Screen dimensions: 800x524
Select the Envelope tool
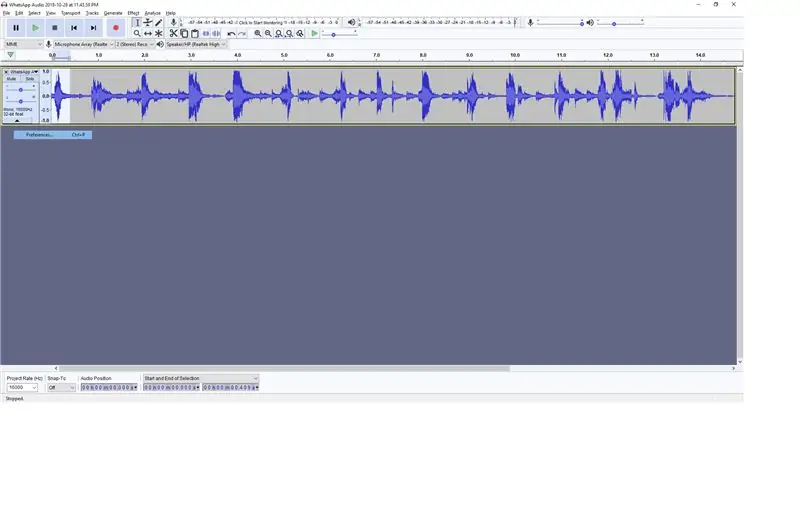tap(147, 22)
